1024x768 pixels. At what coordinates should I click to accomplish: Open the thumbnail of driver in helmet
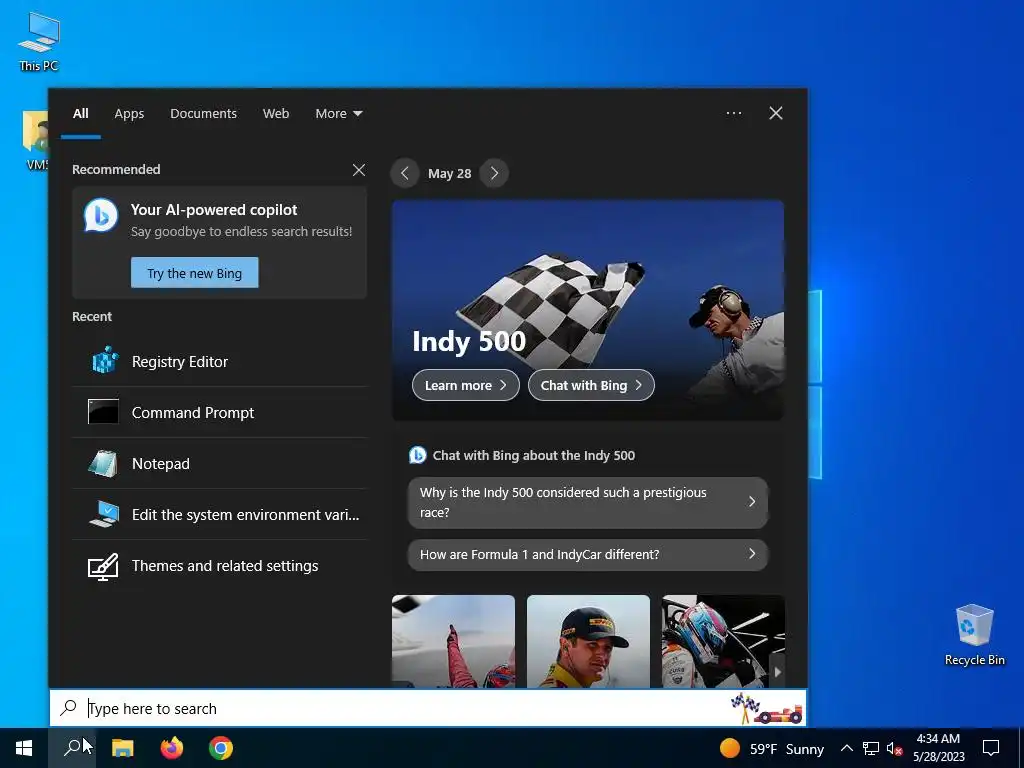click(723, 641)
